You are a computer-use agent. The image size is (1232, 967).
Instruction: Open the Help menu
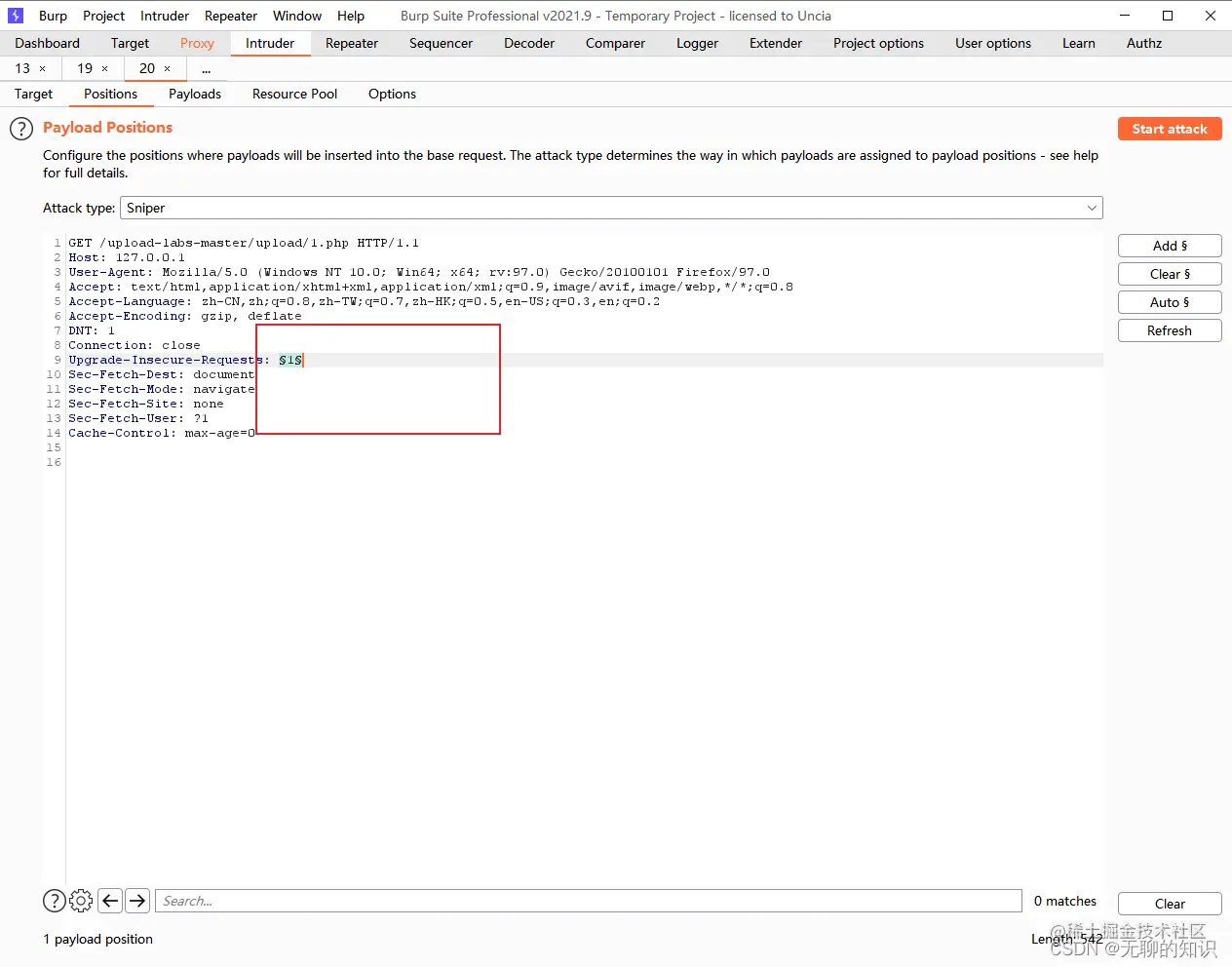351,16
